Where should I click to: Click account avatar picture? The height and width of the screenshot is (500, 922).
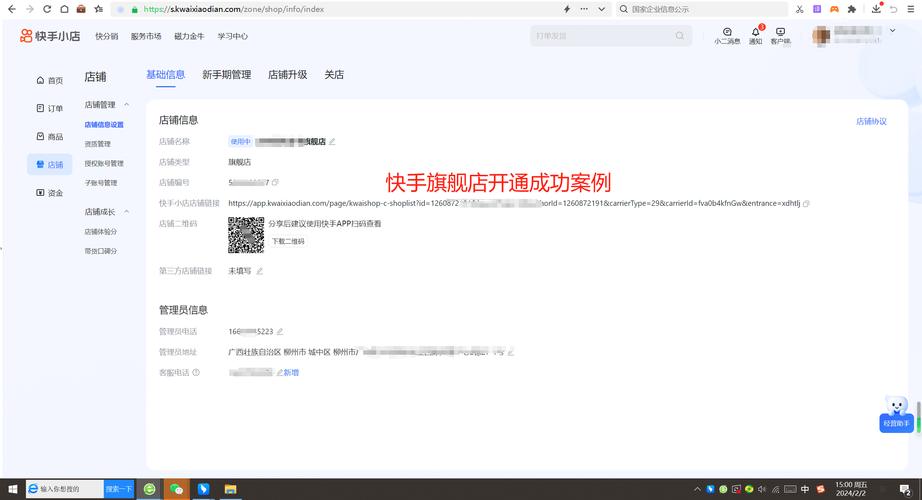[821, 36]
